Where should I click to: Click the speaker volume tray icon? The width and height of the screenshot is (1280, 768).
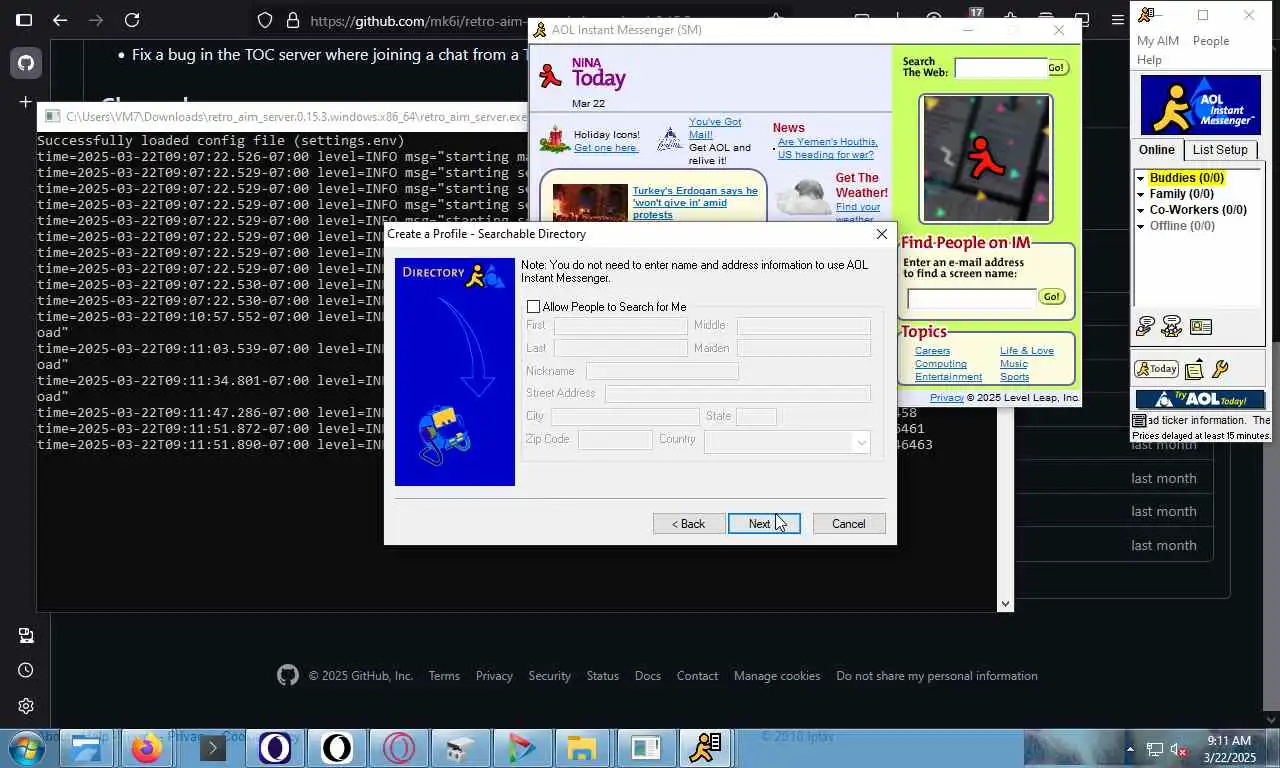pyautogui.click(x=1180, y=750)
